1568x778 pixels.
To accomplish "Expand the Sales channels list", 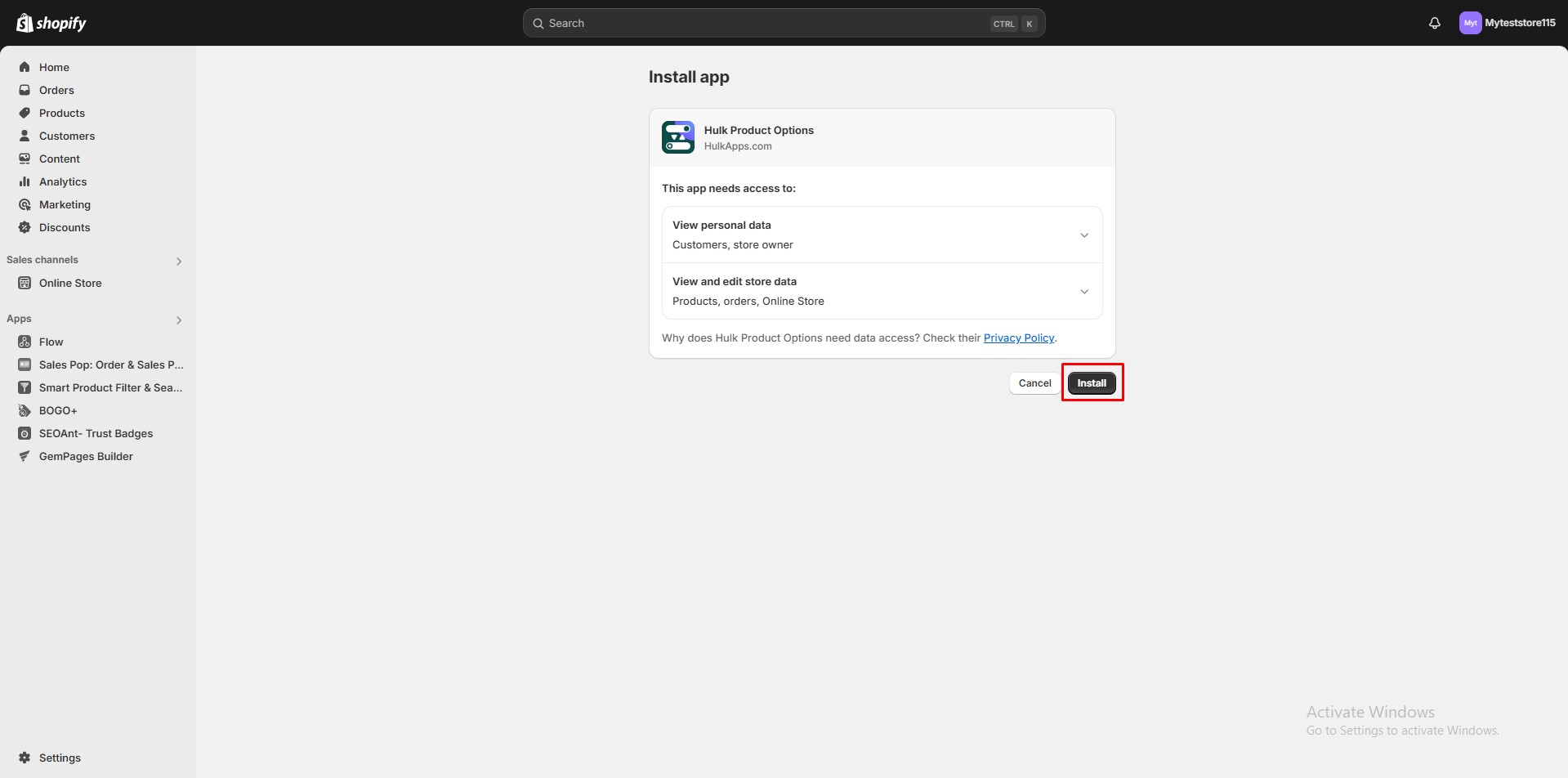I will (x=178, y=261).
